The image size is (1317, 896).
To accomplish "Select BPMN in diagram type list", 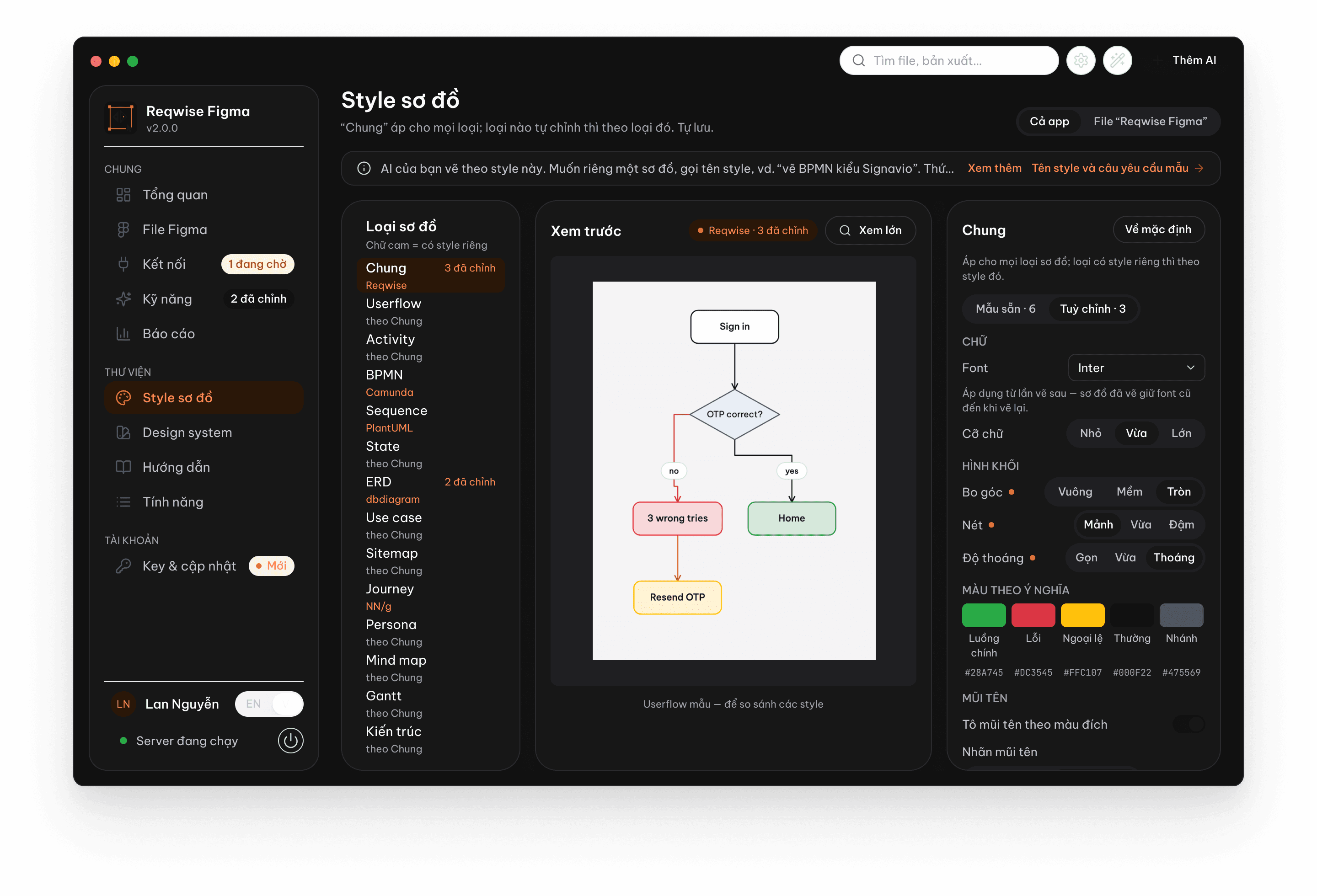I will coord(431,383).
